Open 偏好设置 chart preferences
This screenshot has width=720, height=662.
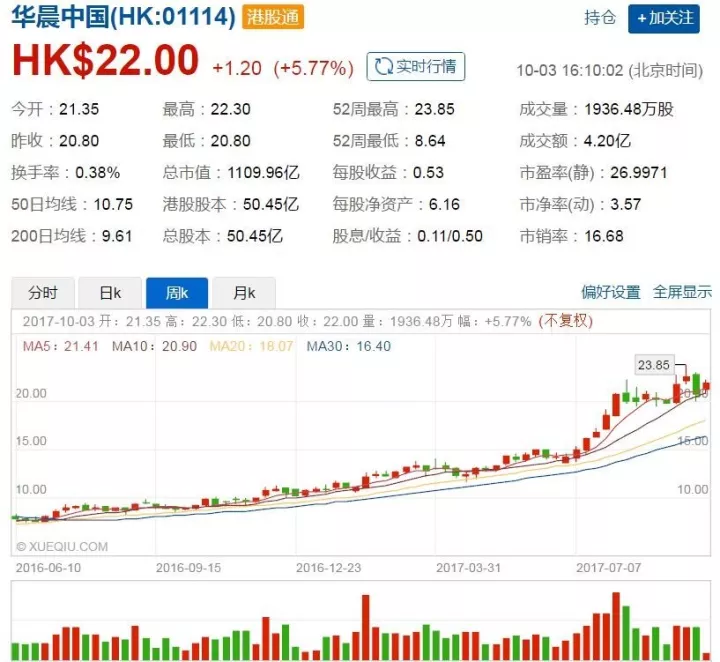(x=611, y=292)
